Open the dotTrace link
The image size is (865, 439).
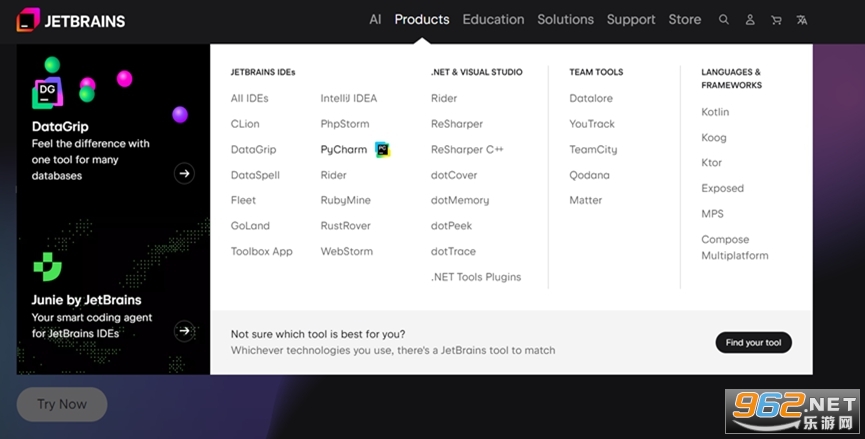pos(453,251)
